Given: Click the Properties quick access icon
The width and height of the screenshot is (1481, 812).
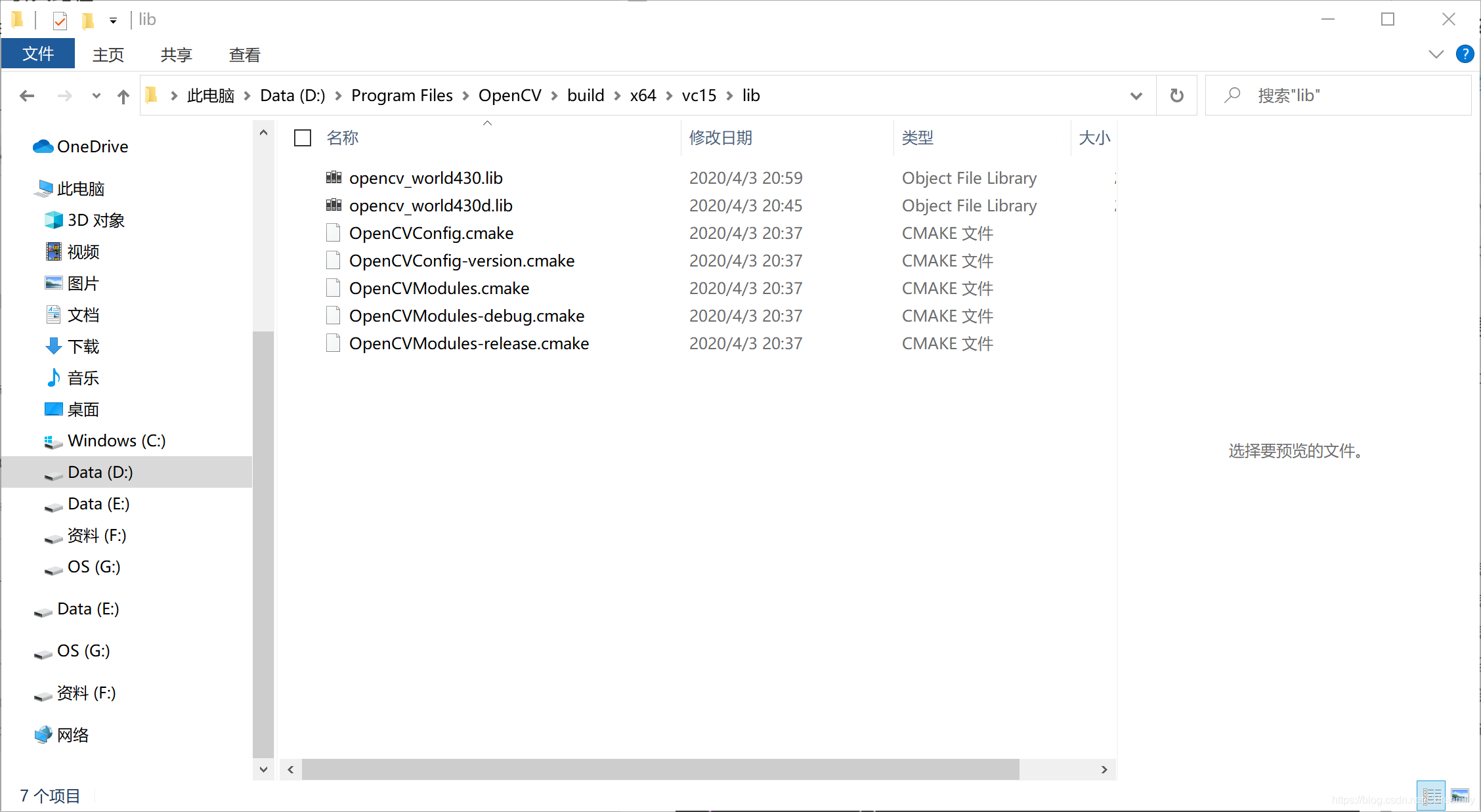Looking at the screenshot, I should click(60, 21).
